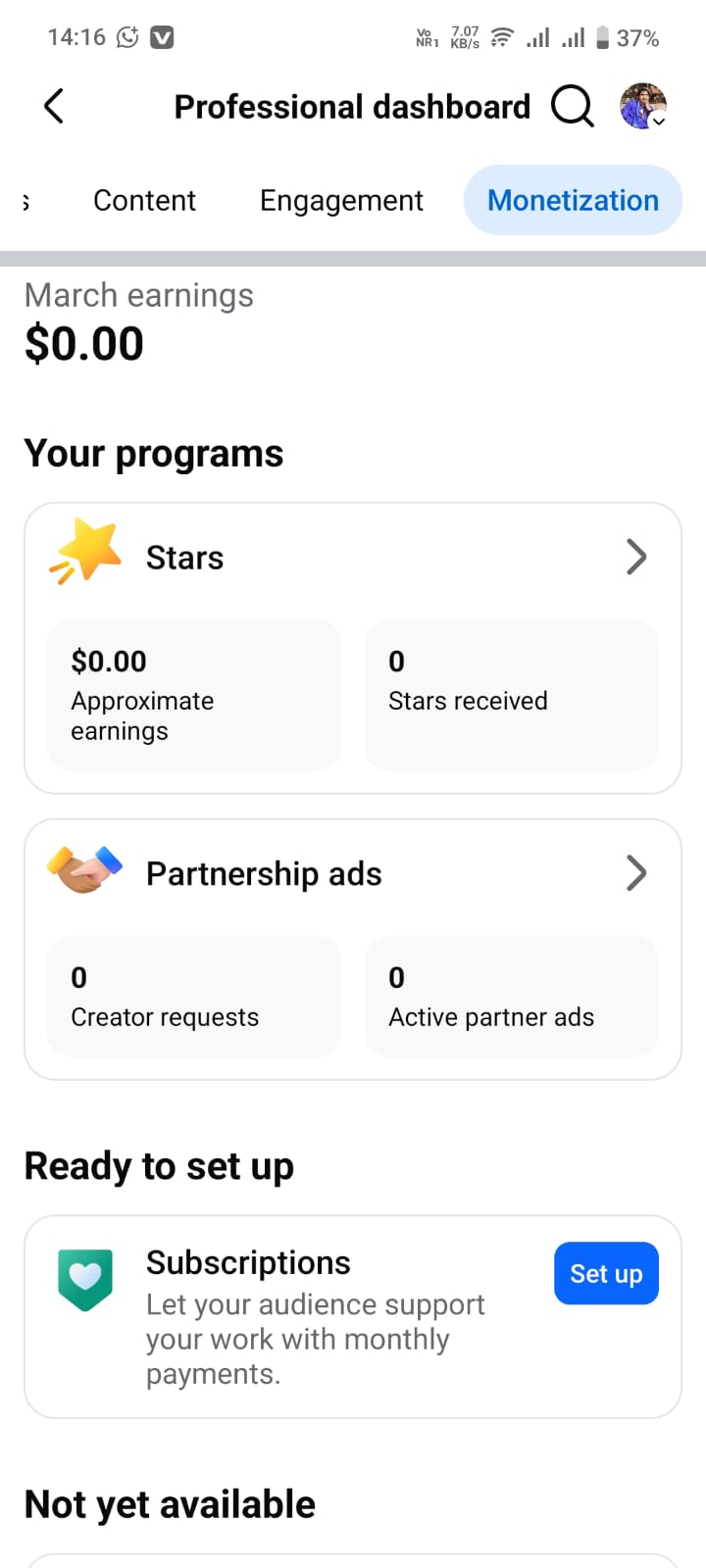Tap the back arrow icon

click(54, 106)
